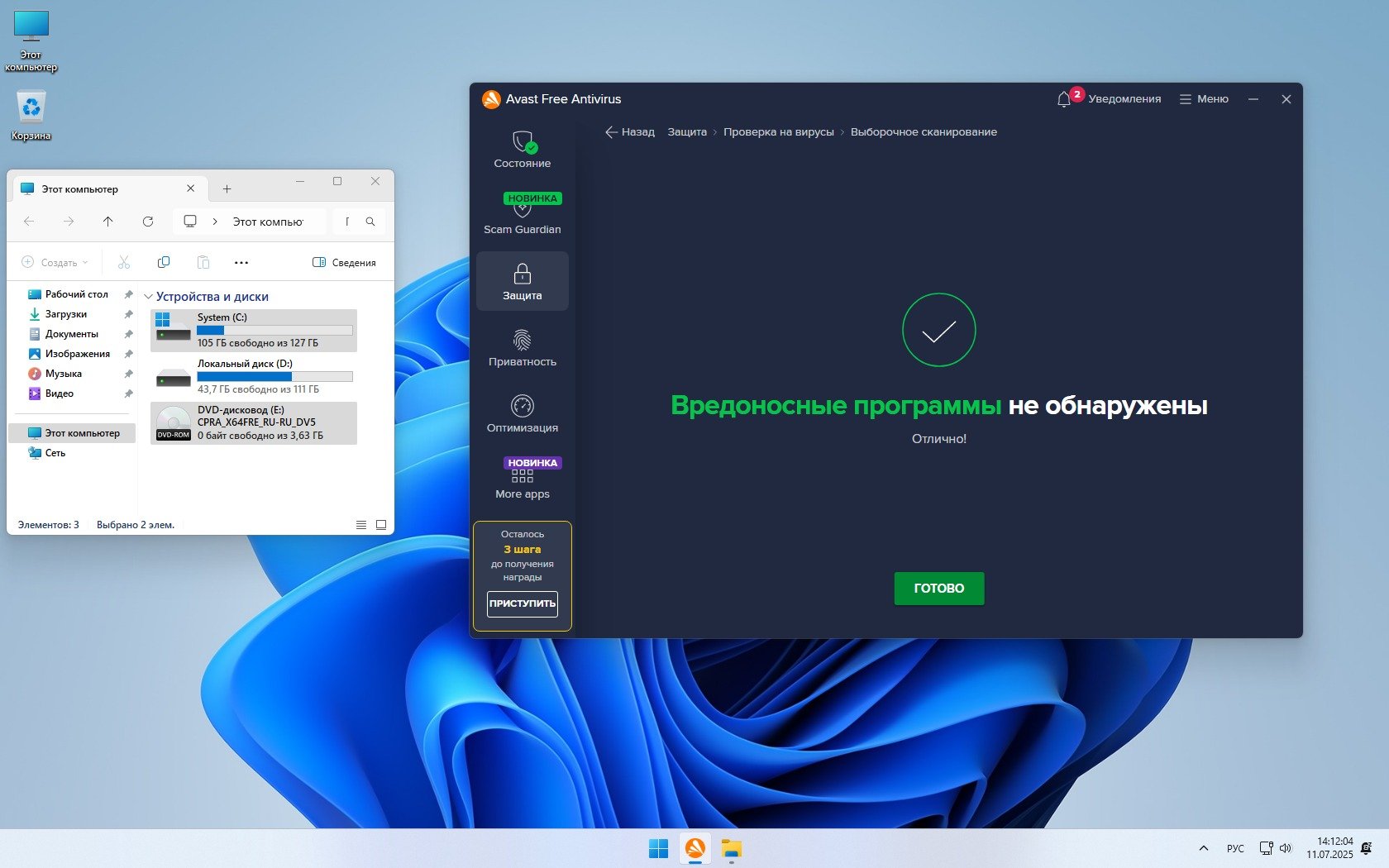Open the taskbar clock and date
Viewport: 1389px width, 868px height.
point(1329,848)
